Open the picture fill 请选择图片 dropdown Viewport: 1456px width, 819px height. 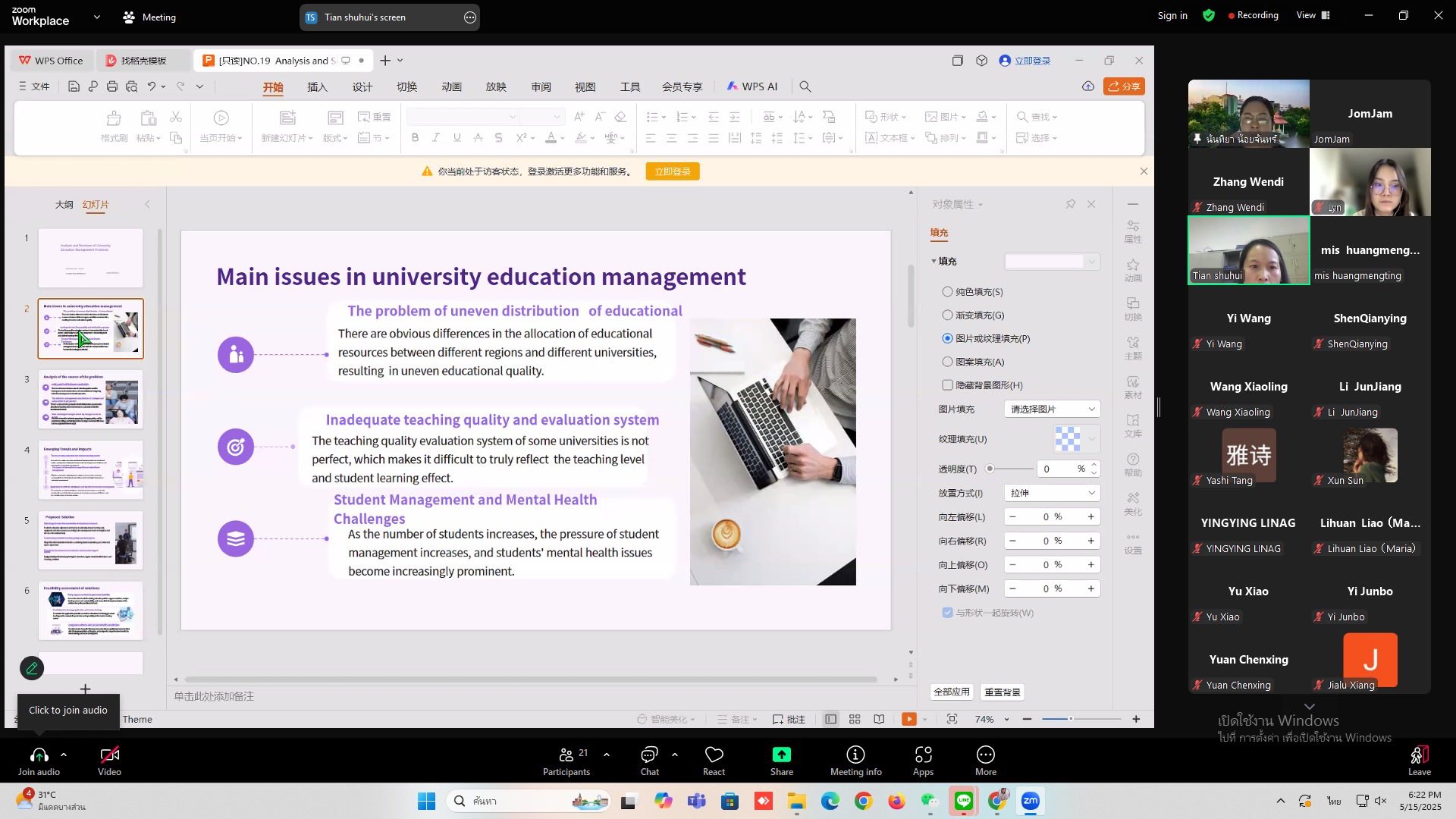coord(1052,409)
